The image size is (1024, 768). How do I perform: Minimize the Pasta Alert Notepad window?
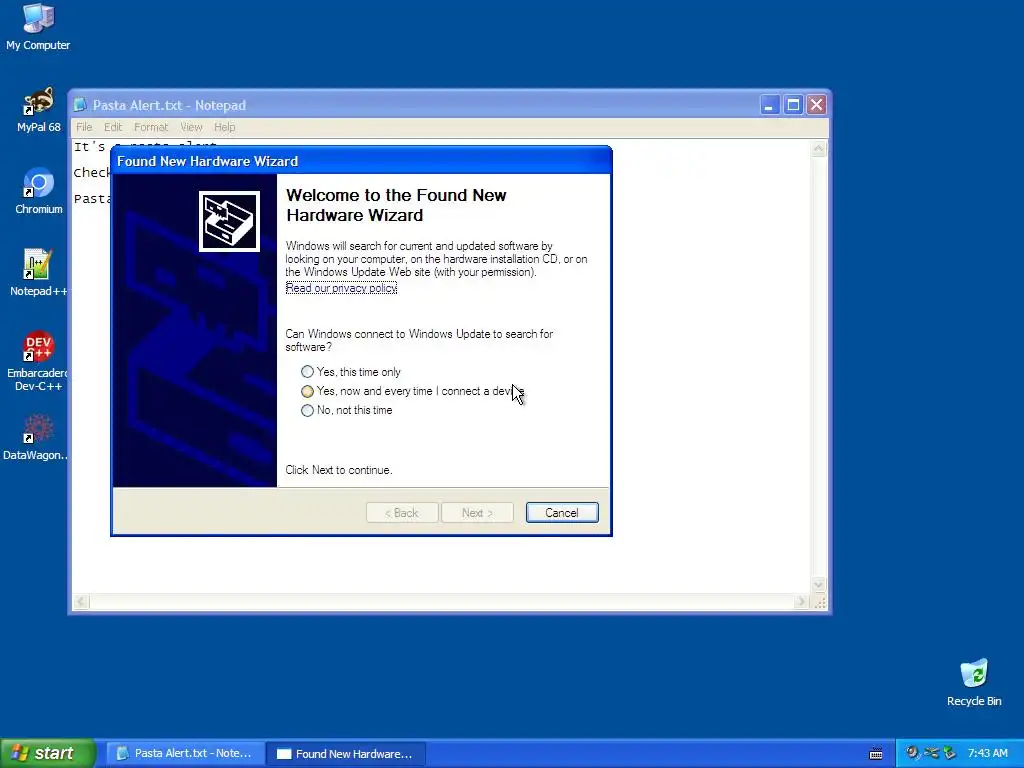[x=769, y=104]
